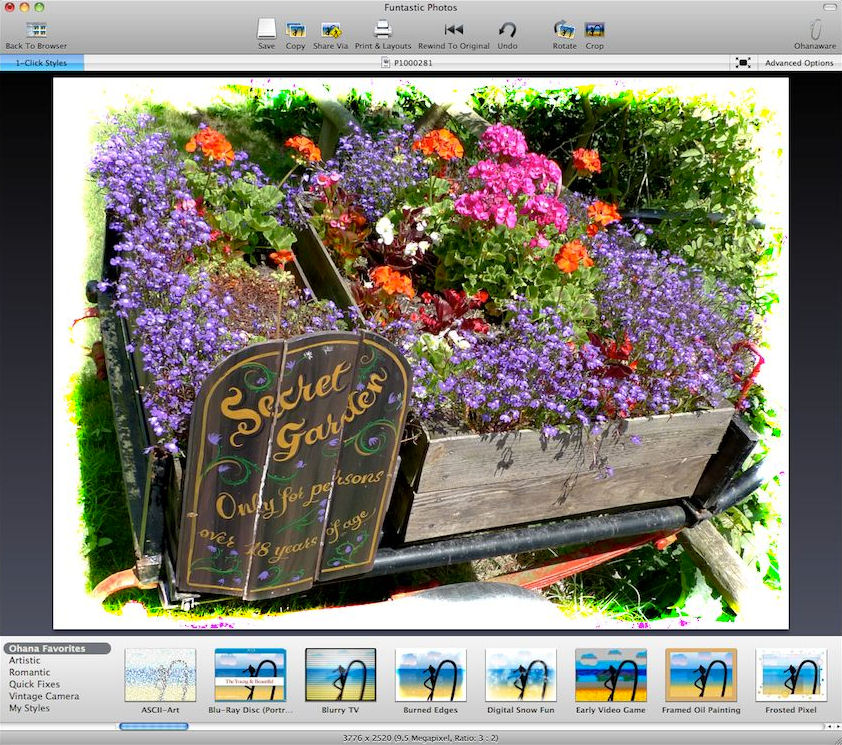Click the Back To Browser icon
The width and height of the screenshot is (842, 745).
pos(36,30)
